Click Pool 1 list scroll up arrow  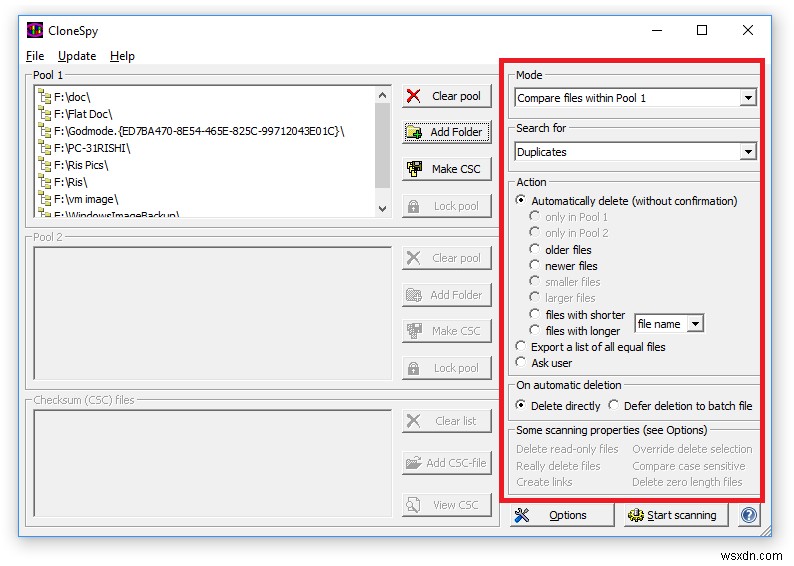382,95
